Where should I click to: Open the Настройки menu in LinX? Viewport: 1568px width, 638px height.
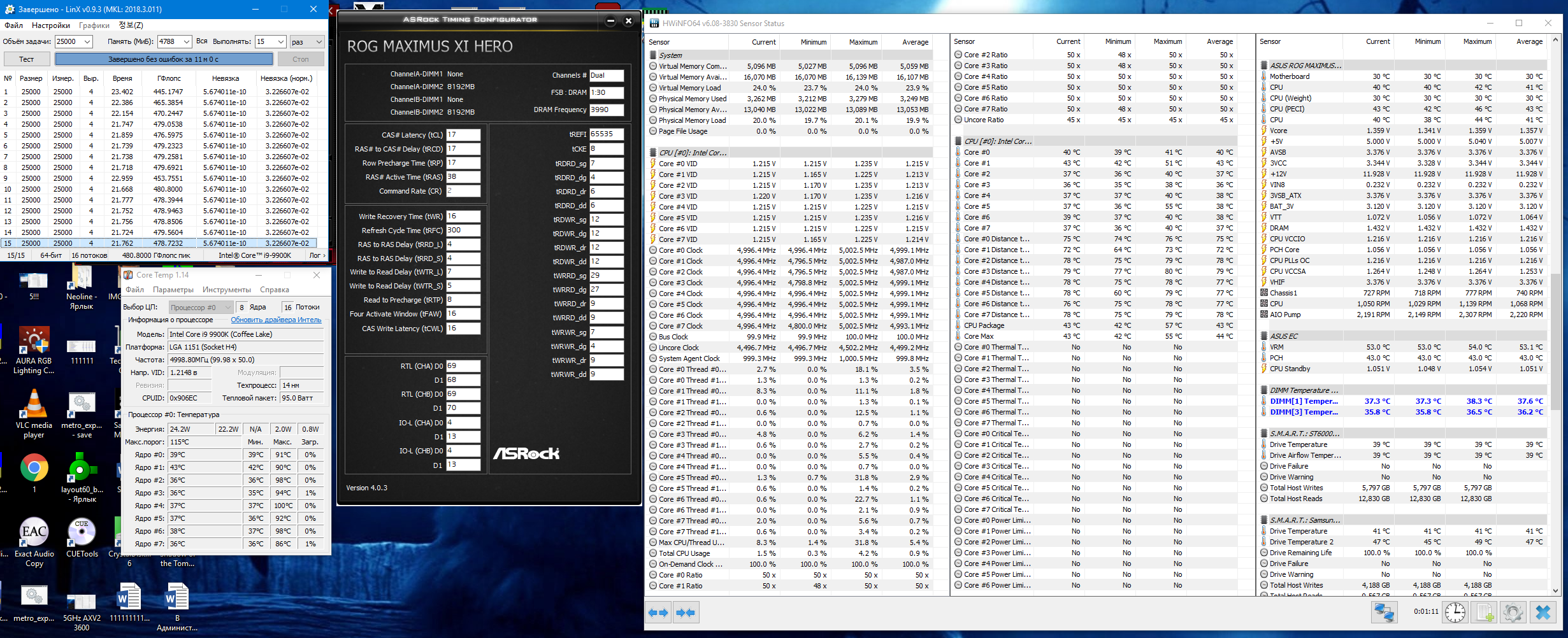coord(51,25)
